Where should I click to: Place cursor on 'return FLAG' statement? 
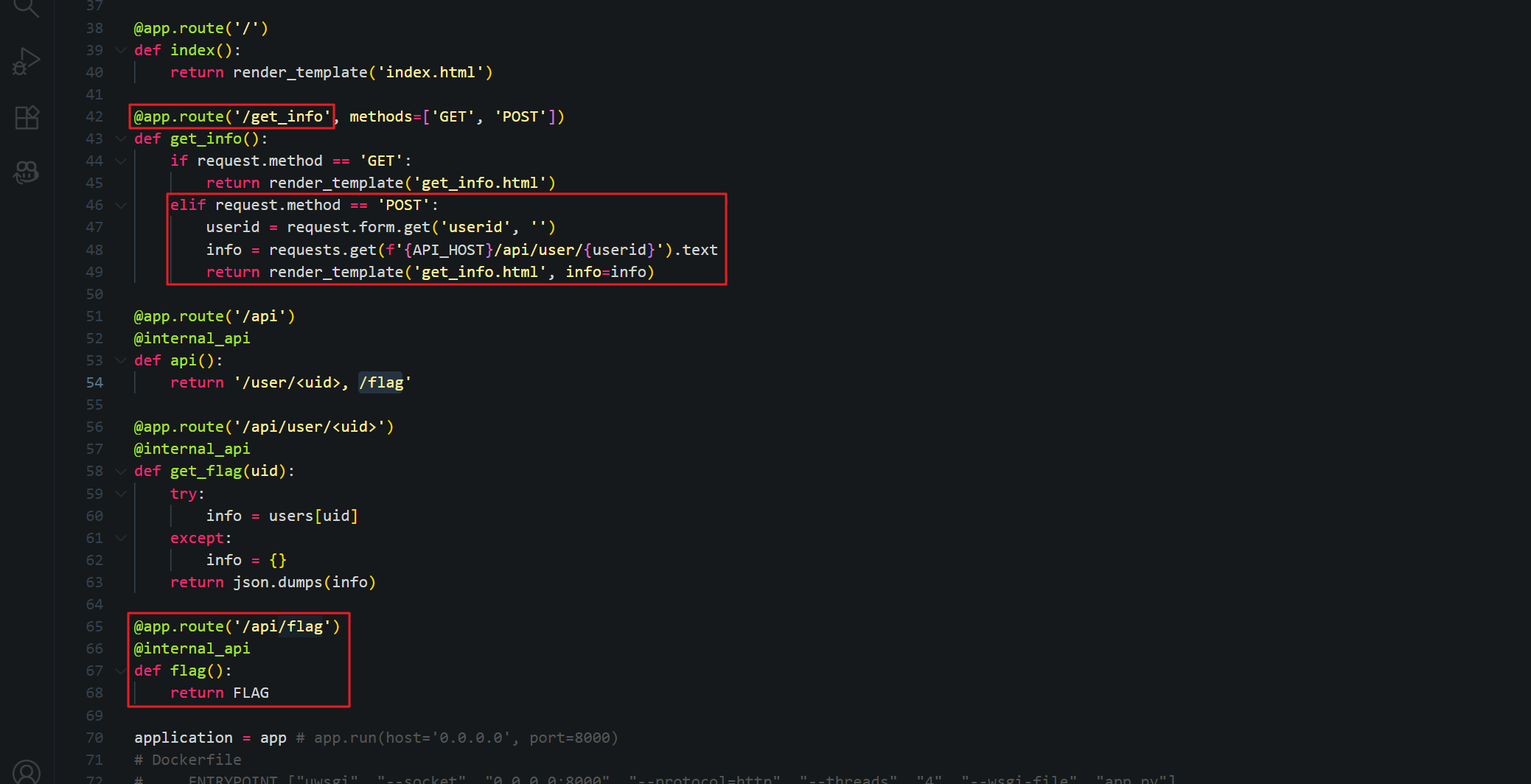[220, 693]
